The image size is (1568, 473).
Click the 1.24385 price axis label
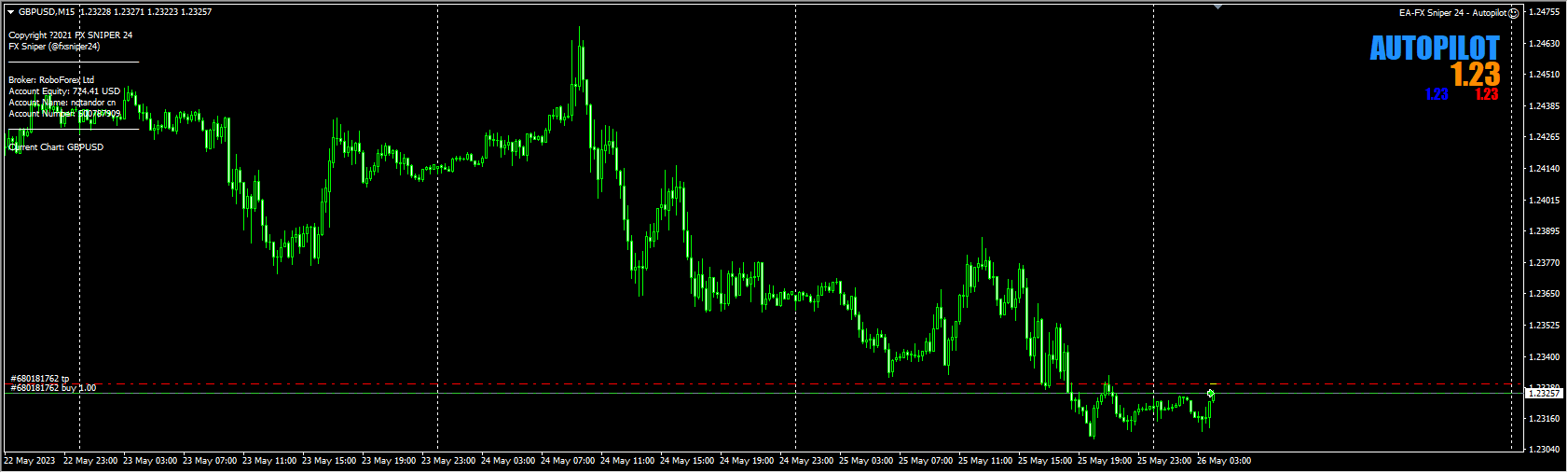point(1545,106)
